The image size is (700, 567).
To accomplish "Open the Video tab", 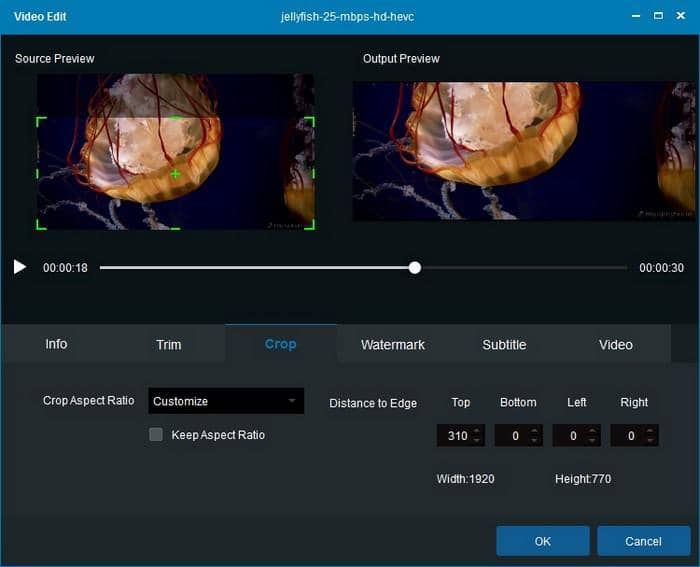I will point(616,345).
